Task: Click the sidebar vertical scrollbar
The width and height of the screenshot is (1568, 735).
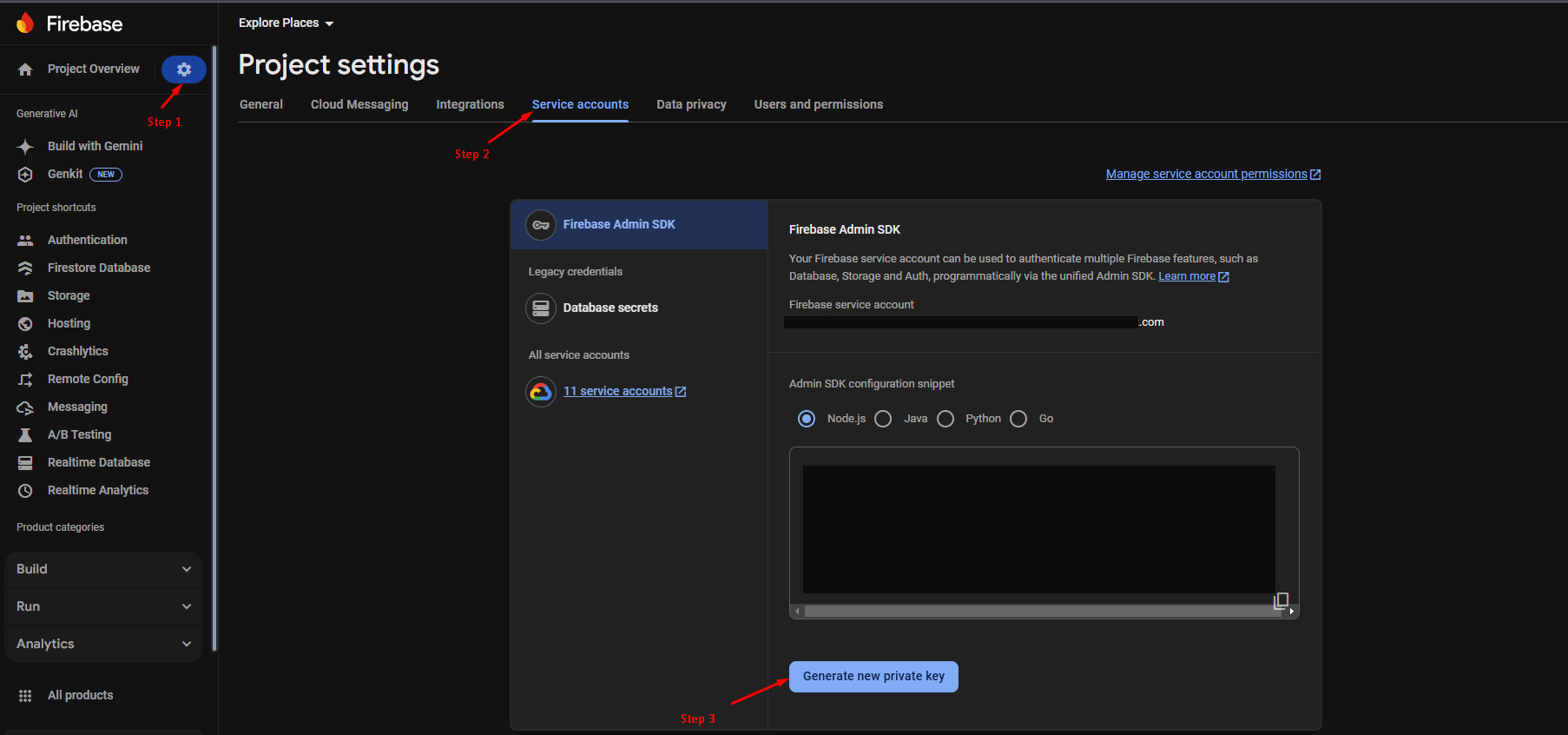Action: [x=214, y=348]
